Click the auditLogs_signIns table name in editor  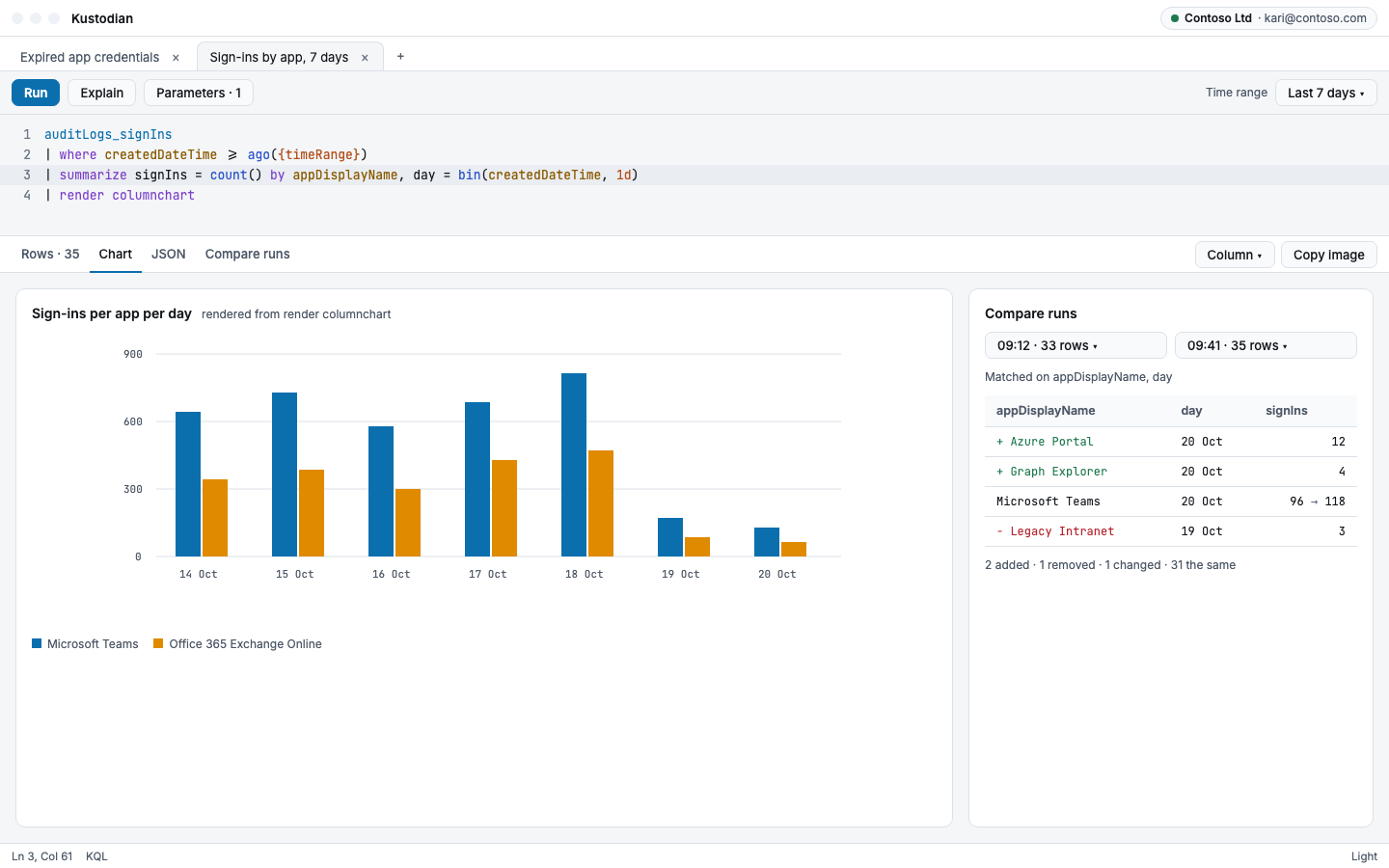[x=108, y=134]
